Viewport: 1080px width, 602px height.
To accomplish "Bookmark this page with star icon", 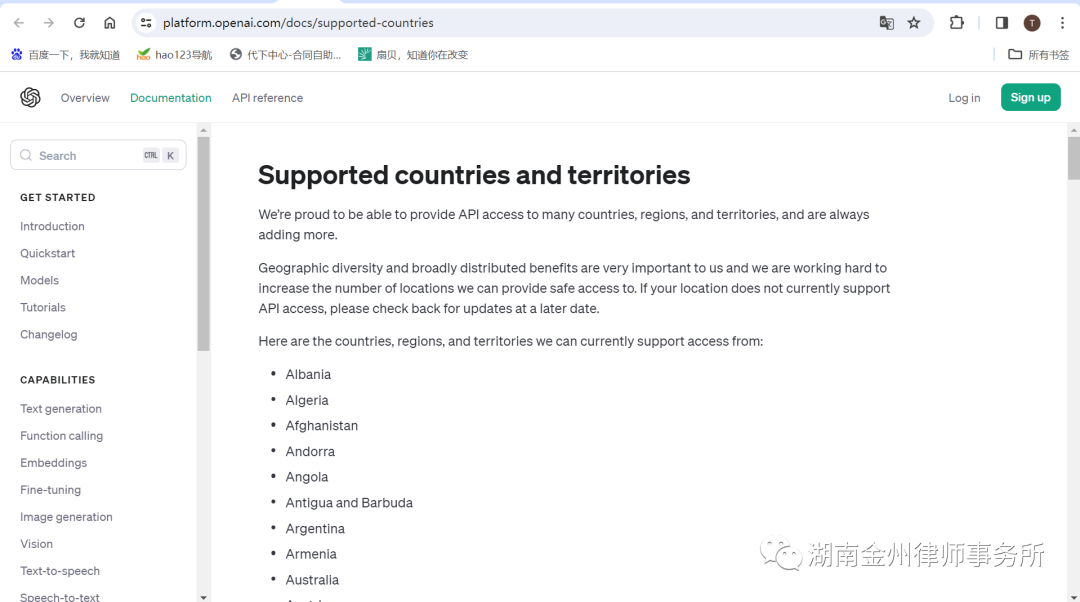I will [914, 23].
